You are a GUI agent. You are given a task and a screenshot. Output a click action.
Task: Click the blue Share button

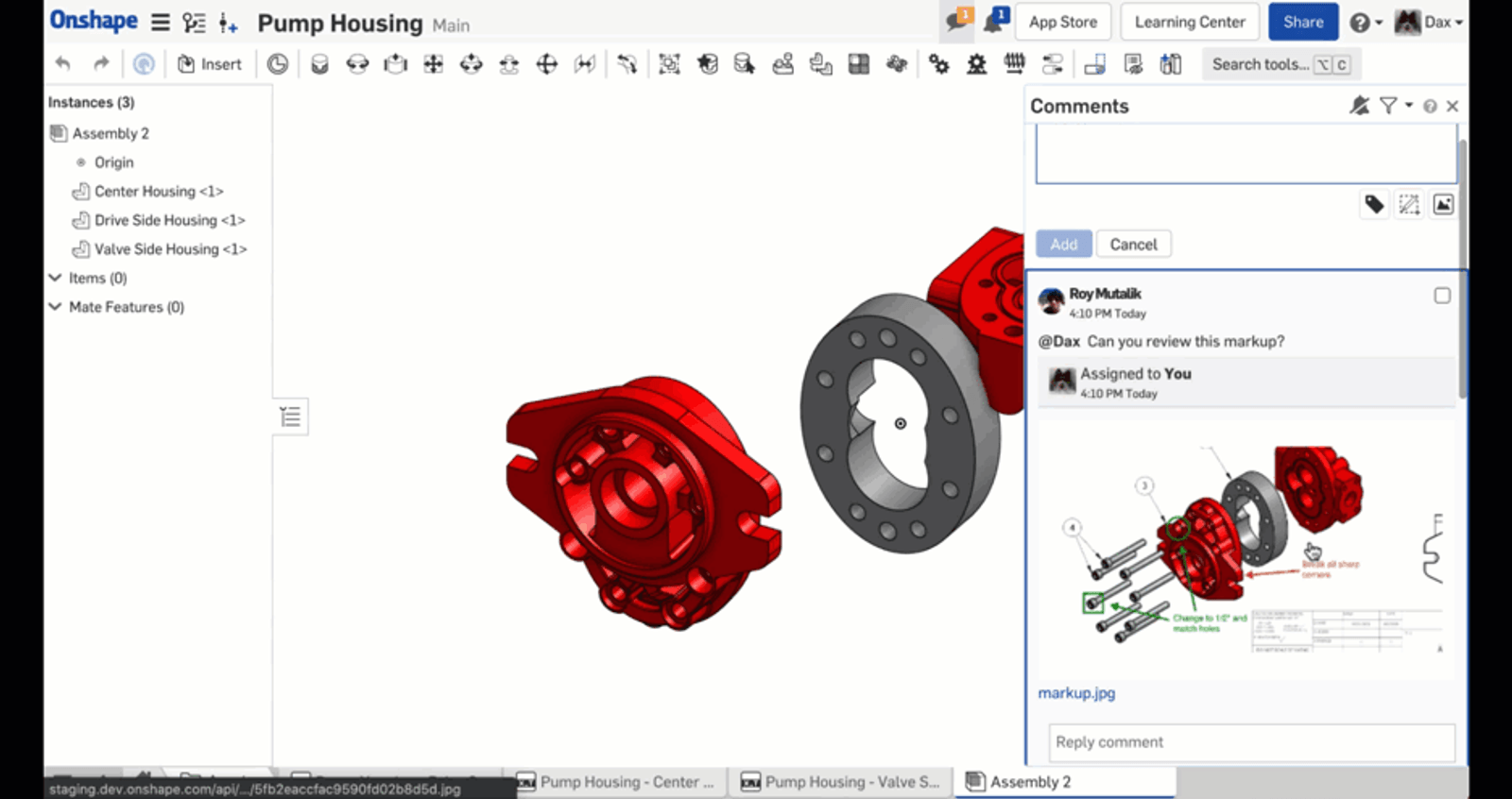[x=1303, y=22]
